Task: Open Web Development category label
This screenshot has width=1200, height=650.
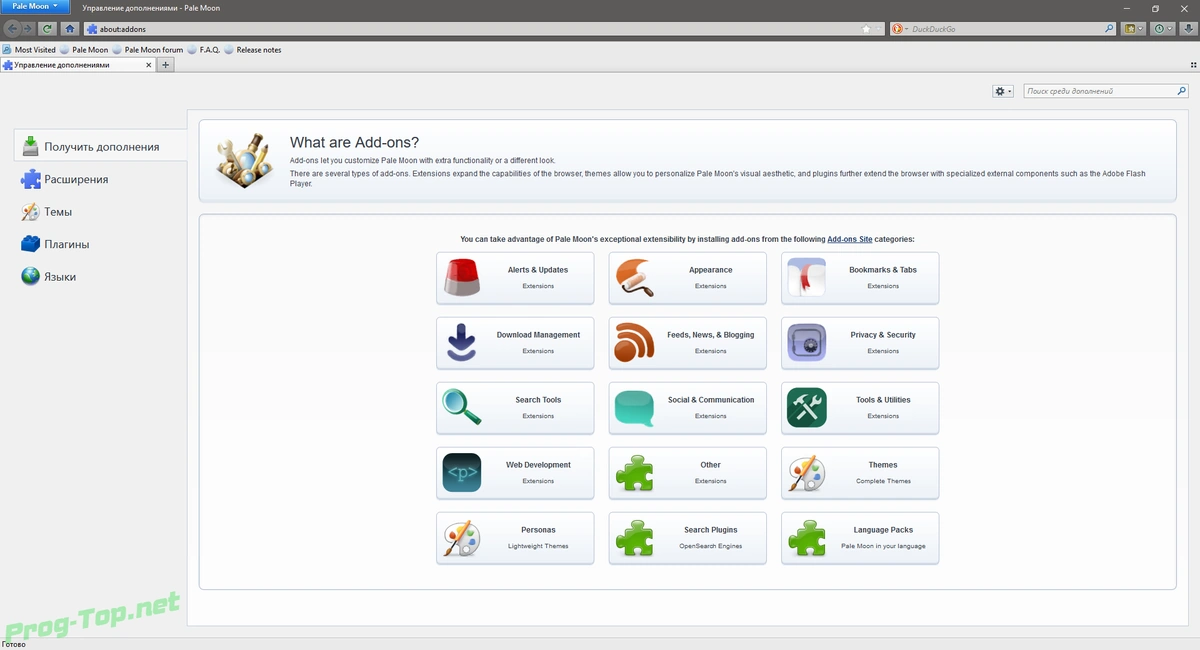Action: 538,465
